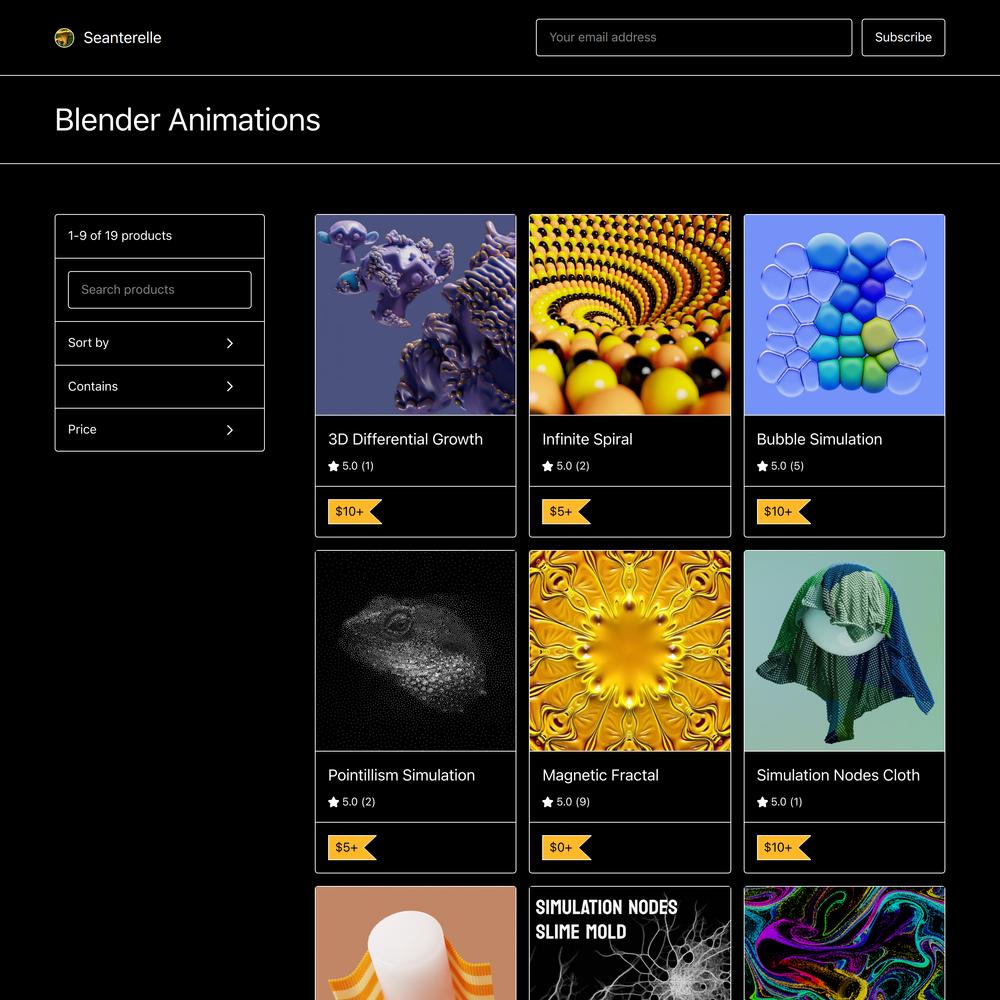The width and height of the screenshot is (1000, 1000).
Task: Click the Subscribe button
Action: tap(903, 38)
